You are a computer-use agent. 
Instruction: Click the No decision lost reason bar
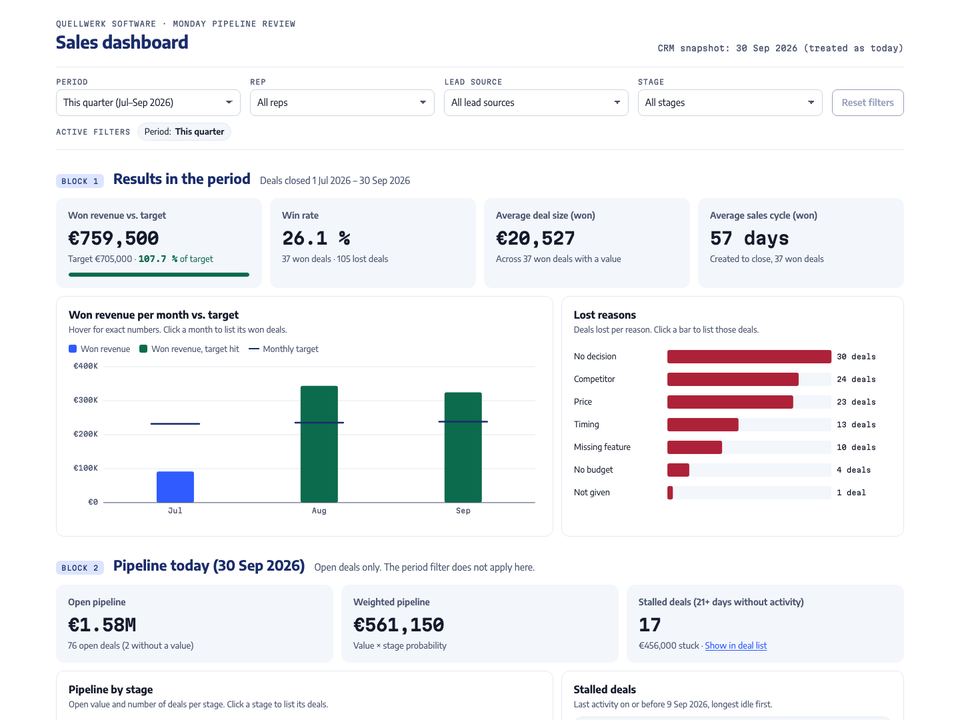[749, 356]
